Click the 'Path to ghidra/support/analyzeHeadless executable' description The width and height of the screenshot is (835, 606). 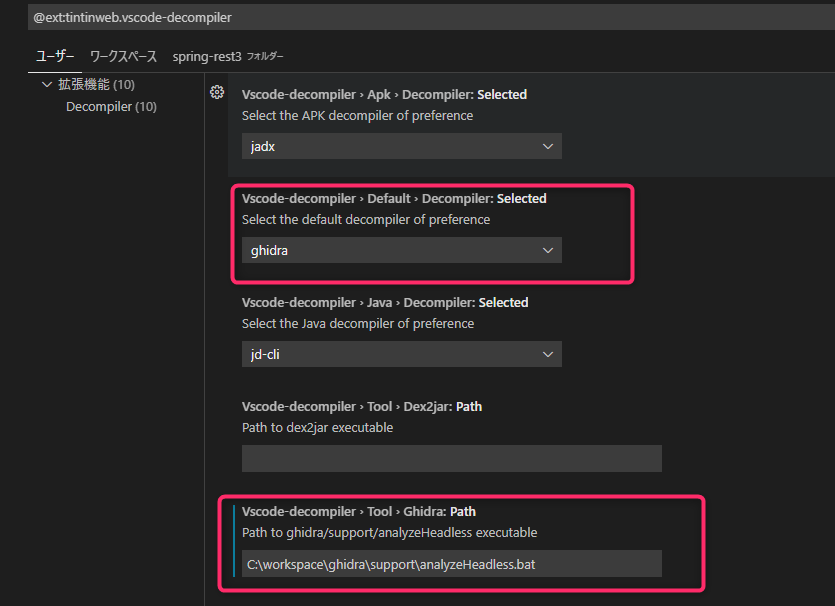(x=389, y=533)
